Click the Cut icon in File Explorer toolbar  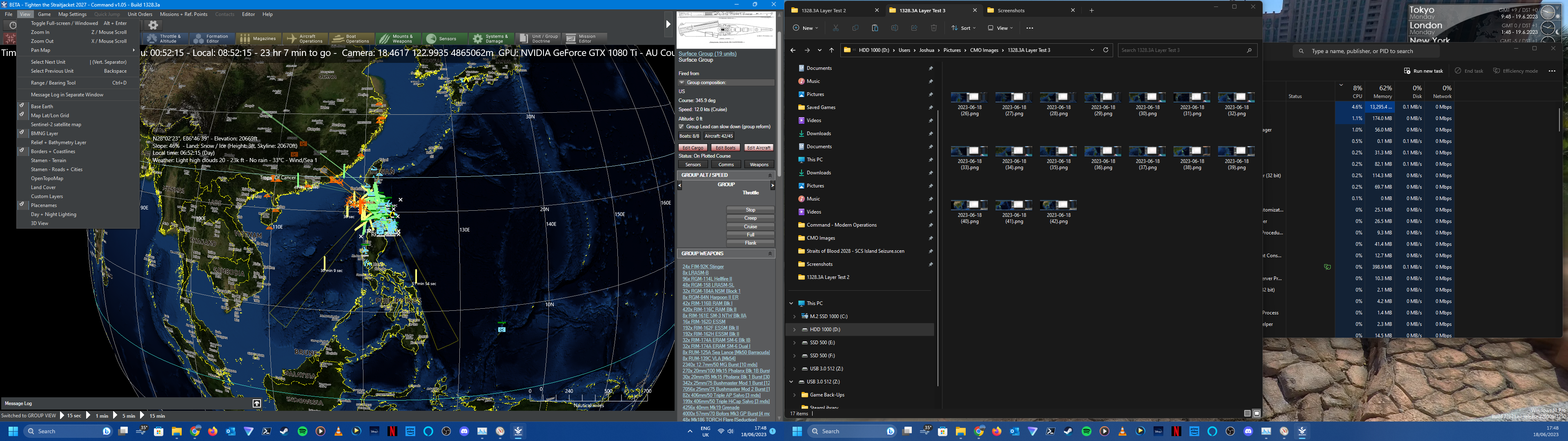[x=836, y=28]
